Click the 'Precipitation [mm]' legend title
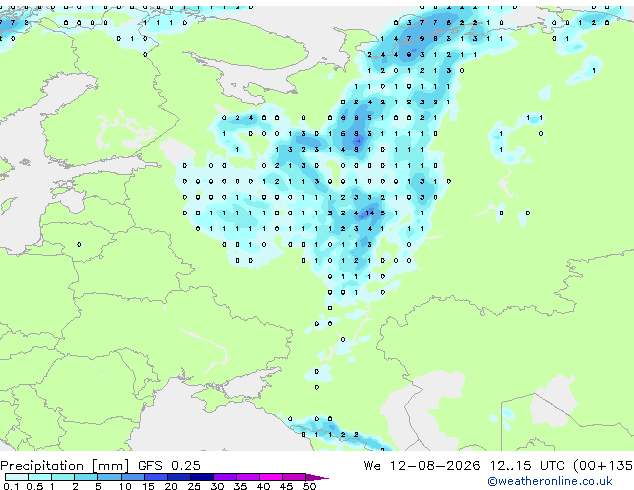 click(x=65, y=466)
